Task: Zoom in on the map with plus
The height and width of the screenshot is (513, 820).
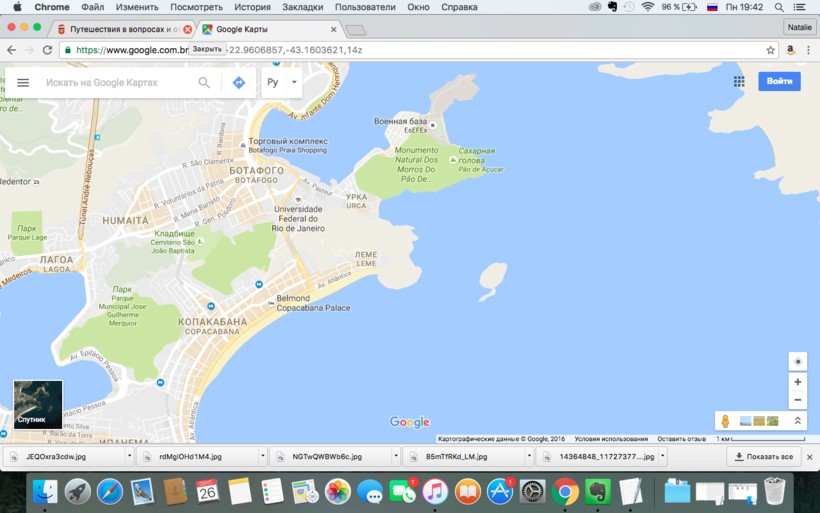Action: pos(797,382)
